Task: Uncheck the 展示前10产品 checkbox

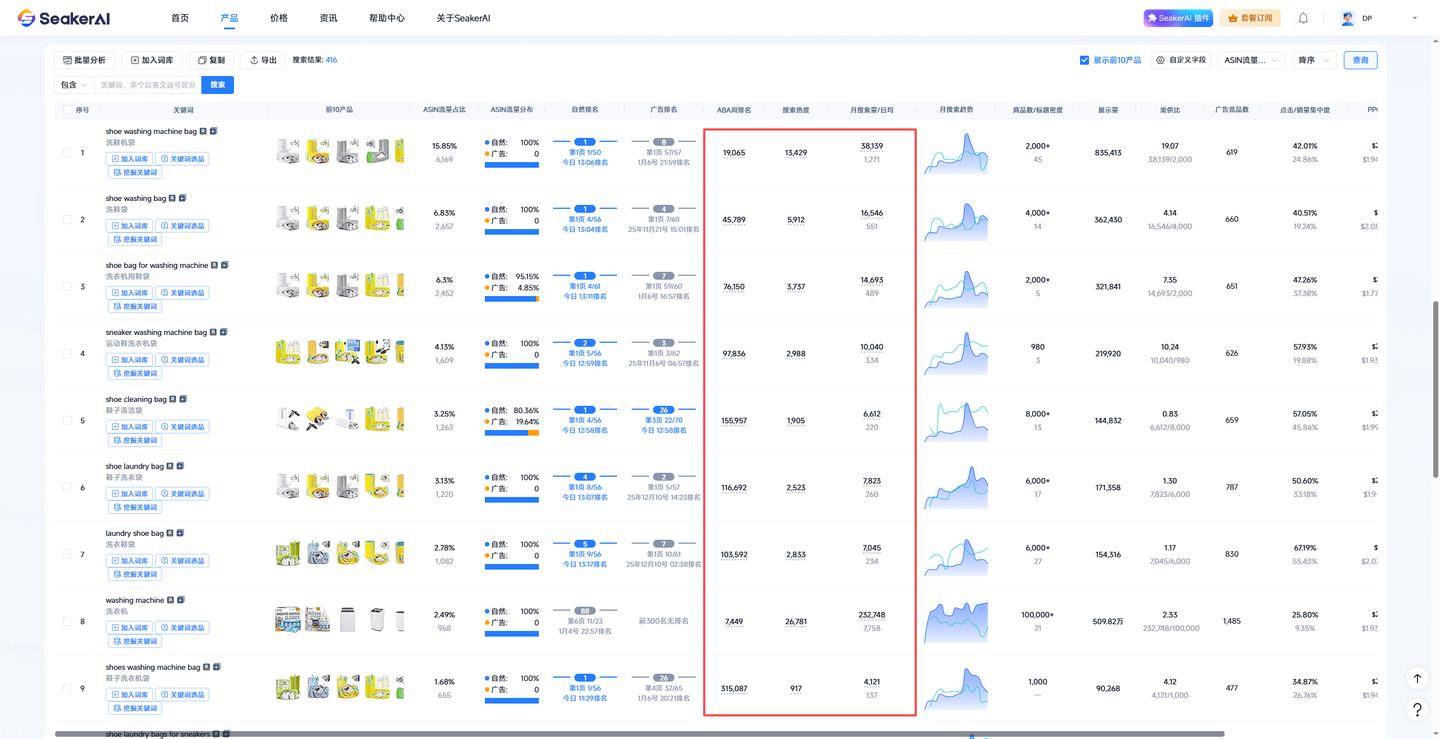Action: (x=1084, y=60)
